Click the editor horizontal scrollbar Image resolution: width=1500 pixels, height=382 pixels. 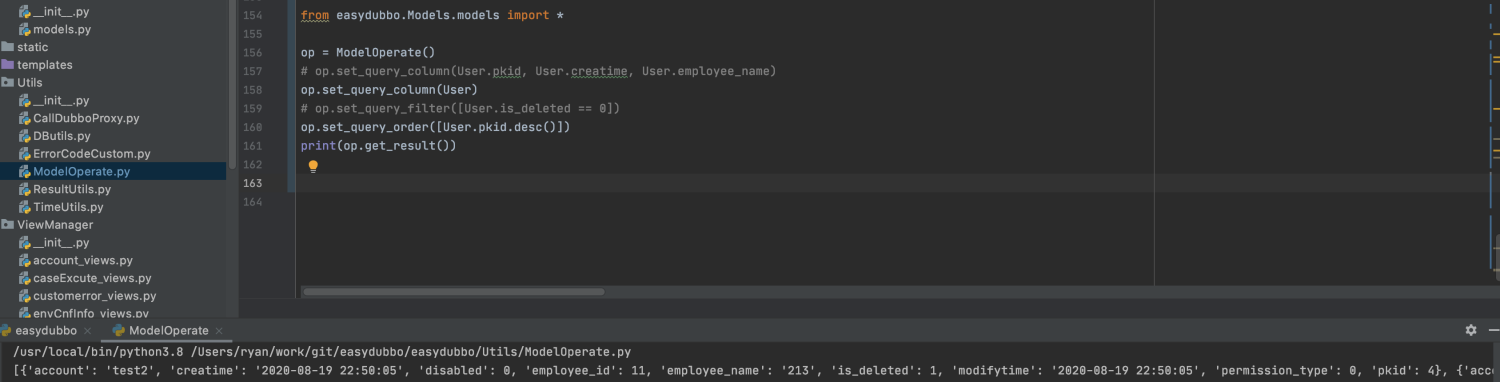tap(453, 292)
